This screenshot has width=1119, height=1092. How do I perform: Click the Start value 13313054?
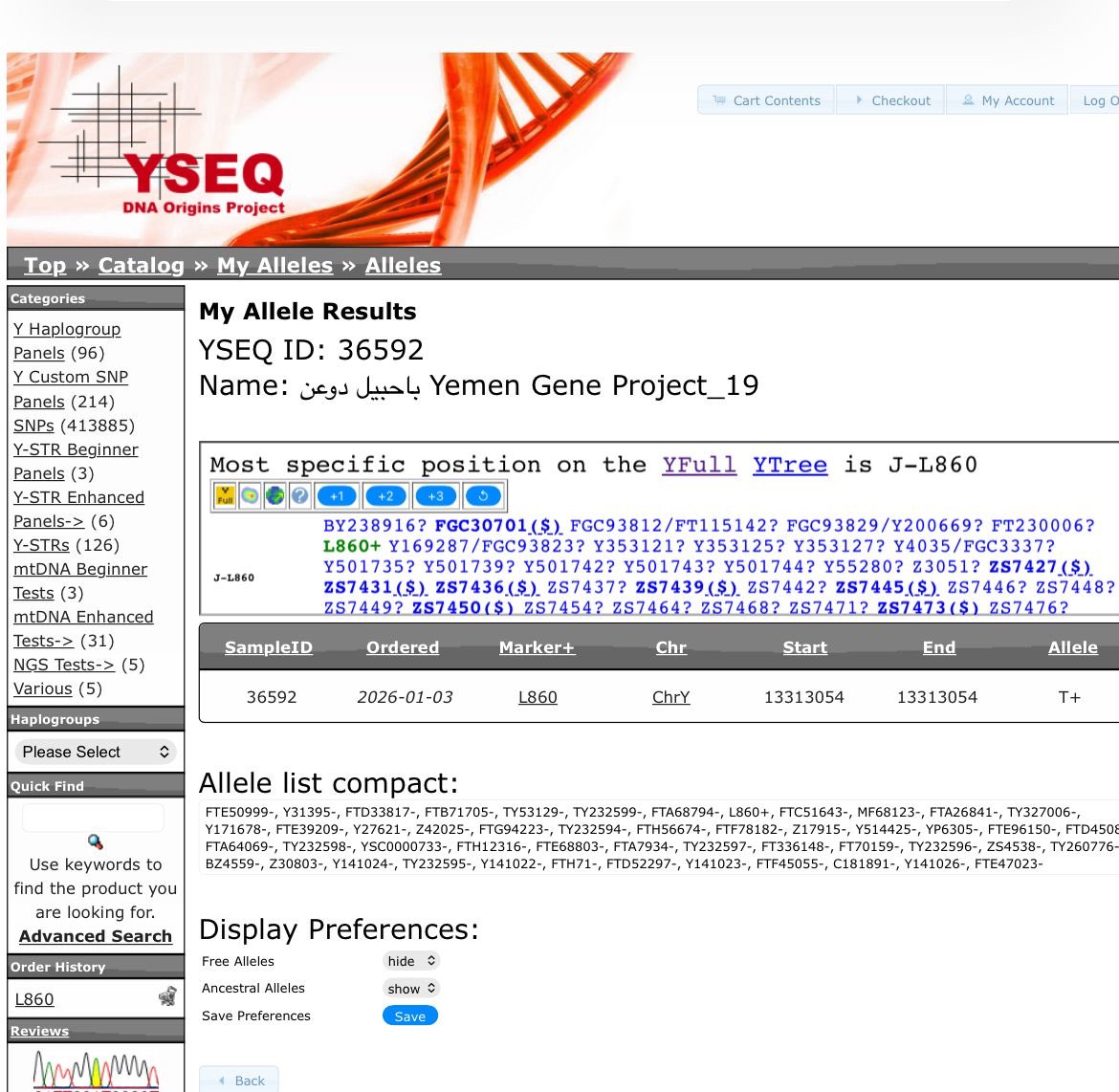[804, 696]
